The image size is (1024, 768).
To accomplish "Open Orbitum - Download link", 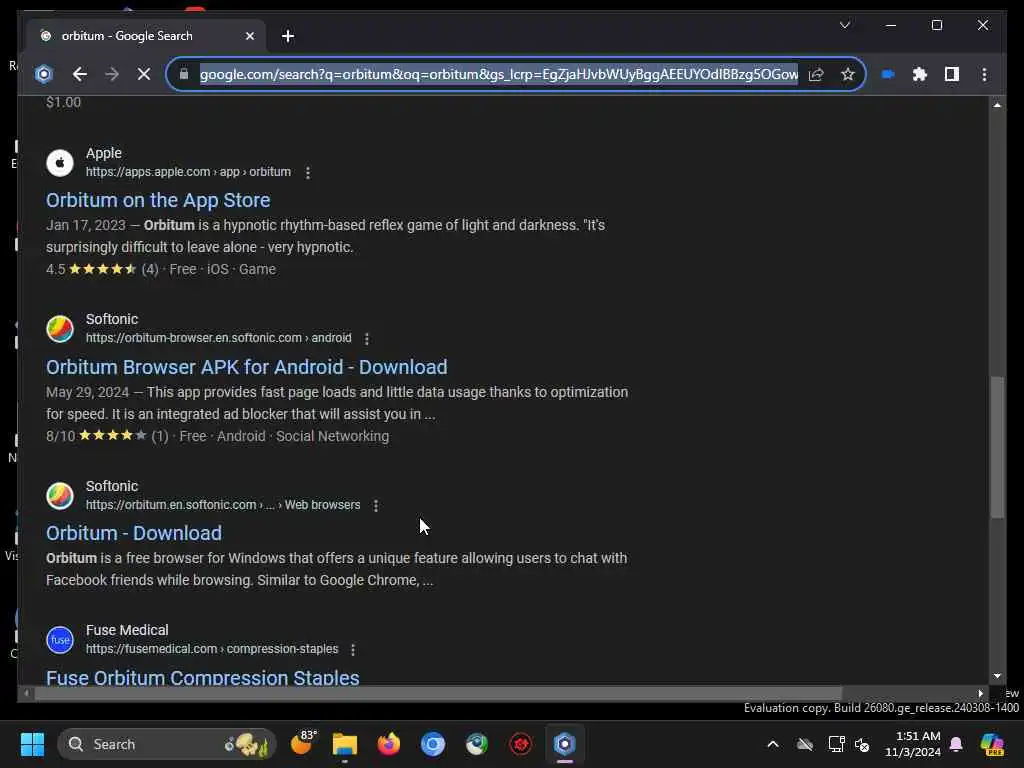I will [134, 533].
